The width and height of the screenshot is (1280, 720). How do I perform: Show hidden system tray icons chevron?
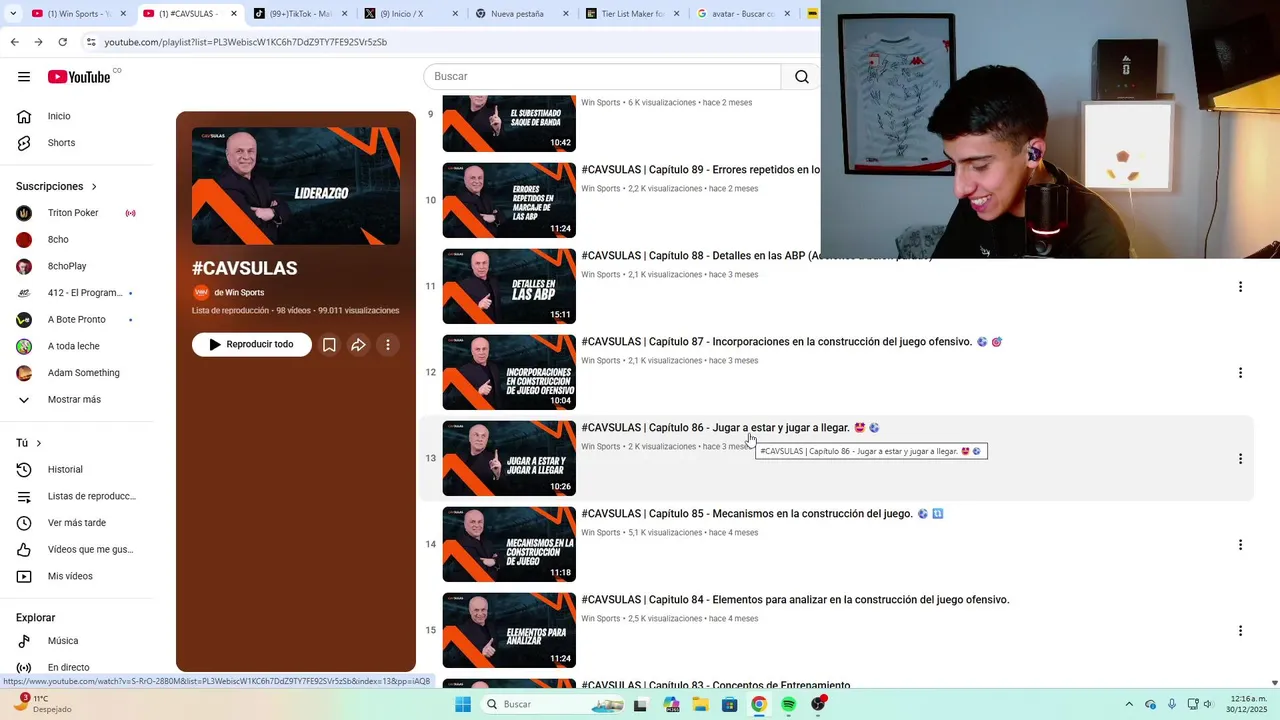coord(1129,704)
